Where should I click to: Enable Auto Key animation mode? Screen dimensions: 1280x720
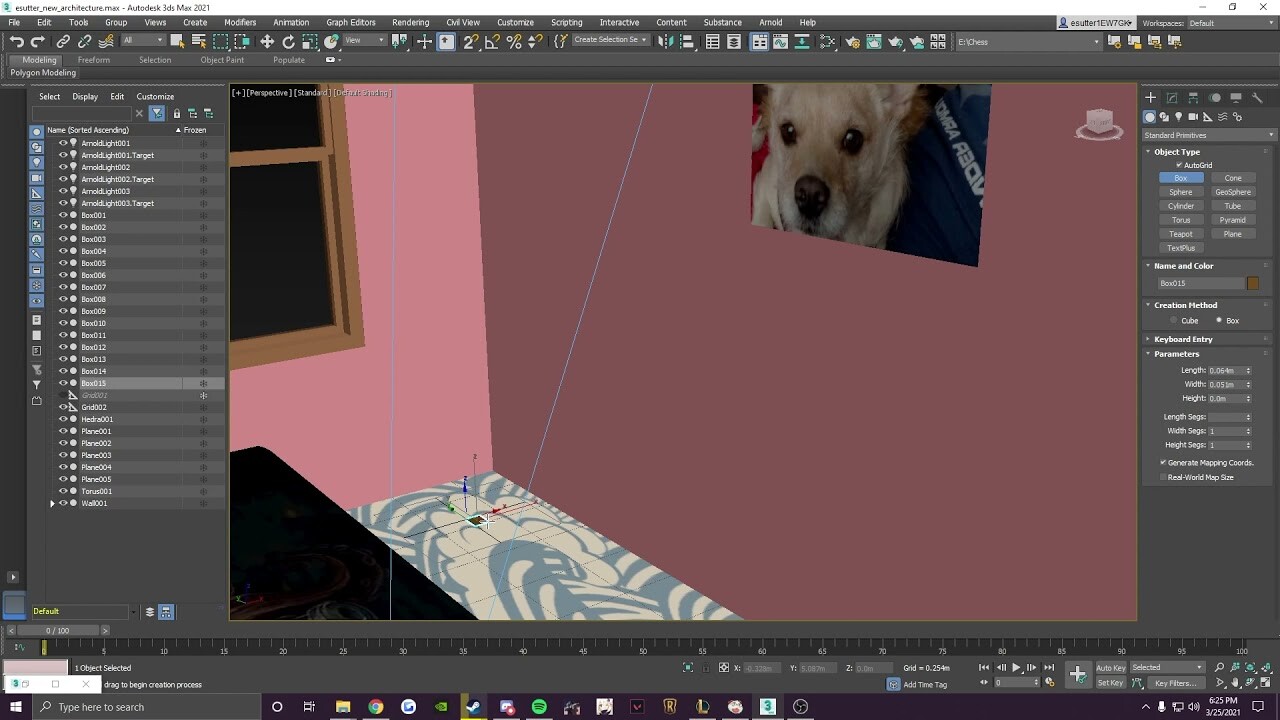coord(1113,668)
